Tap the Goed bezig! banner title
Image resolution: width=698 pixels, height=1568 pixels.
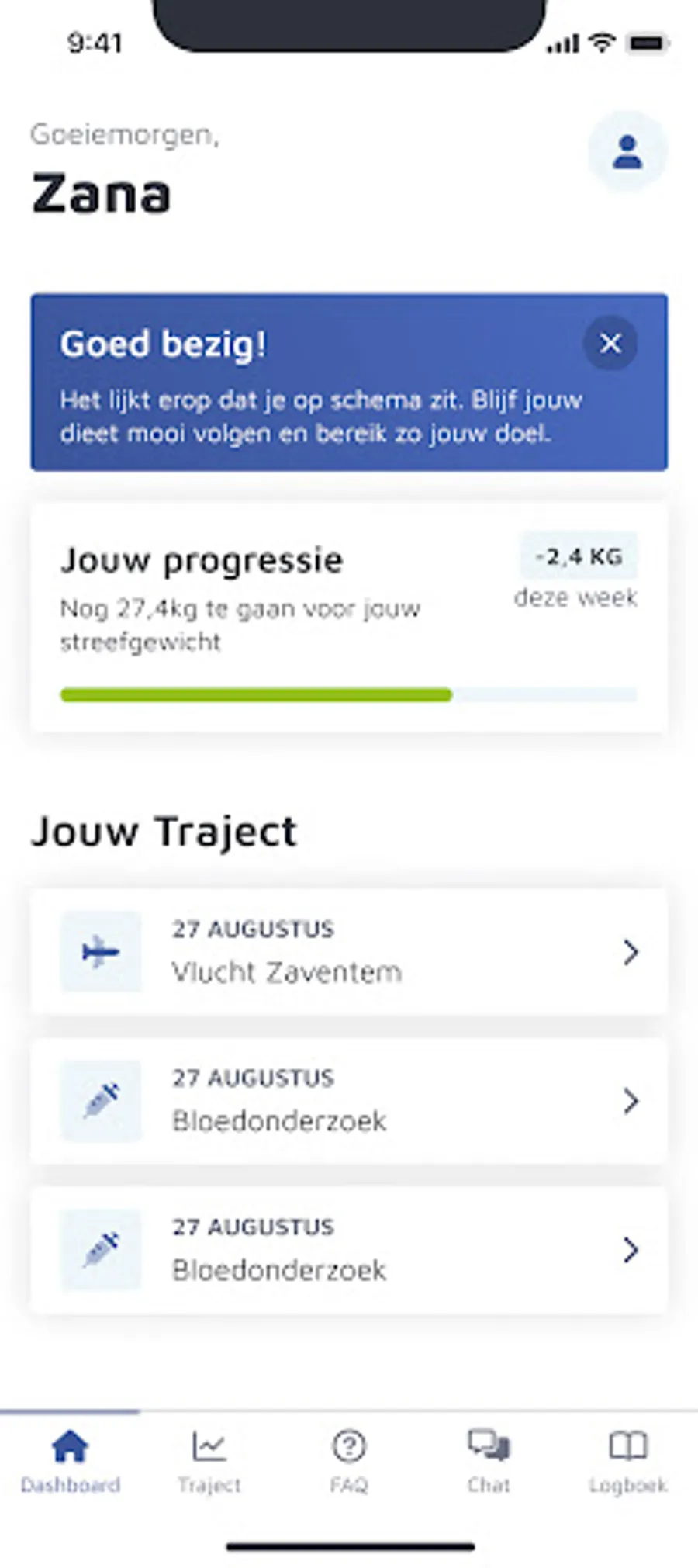coord(163,344)
